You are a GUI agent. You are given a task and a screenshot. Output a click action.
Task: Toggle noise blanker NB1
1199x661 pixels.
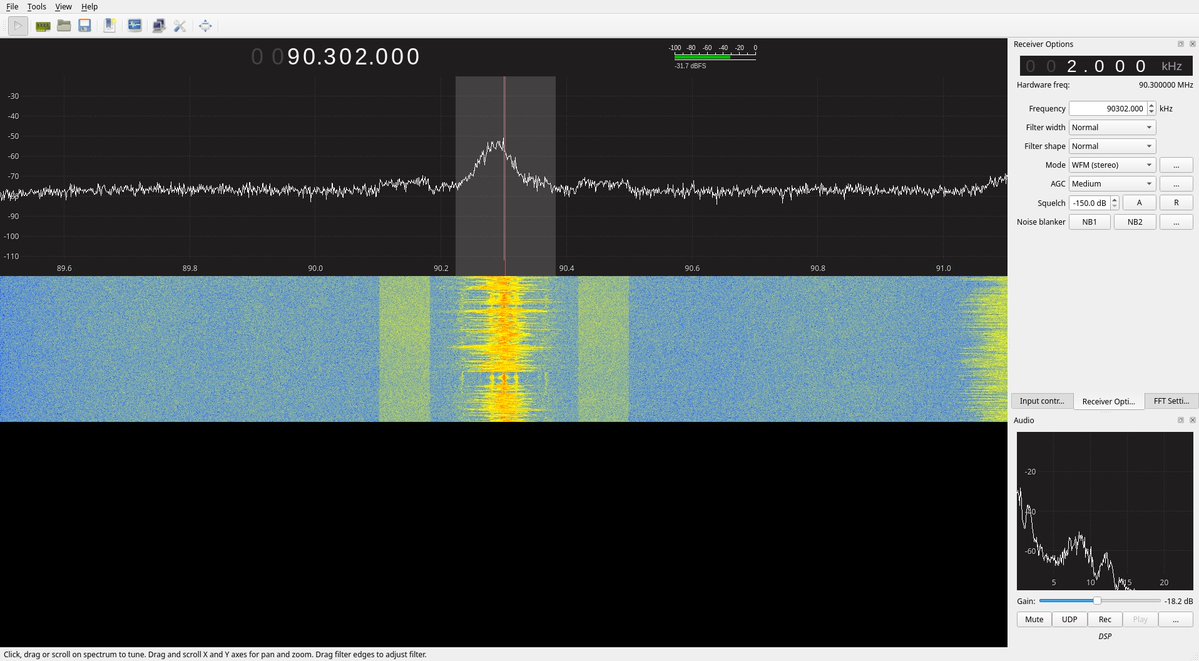tap(1090, 222)
